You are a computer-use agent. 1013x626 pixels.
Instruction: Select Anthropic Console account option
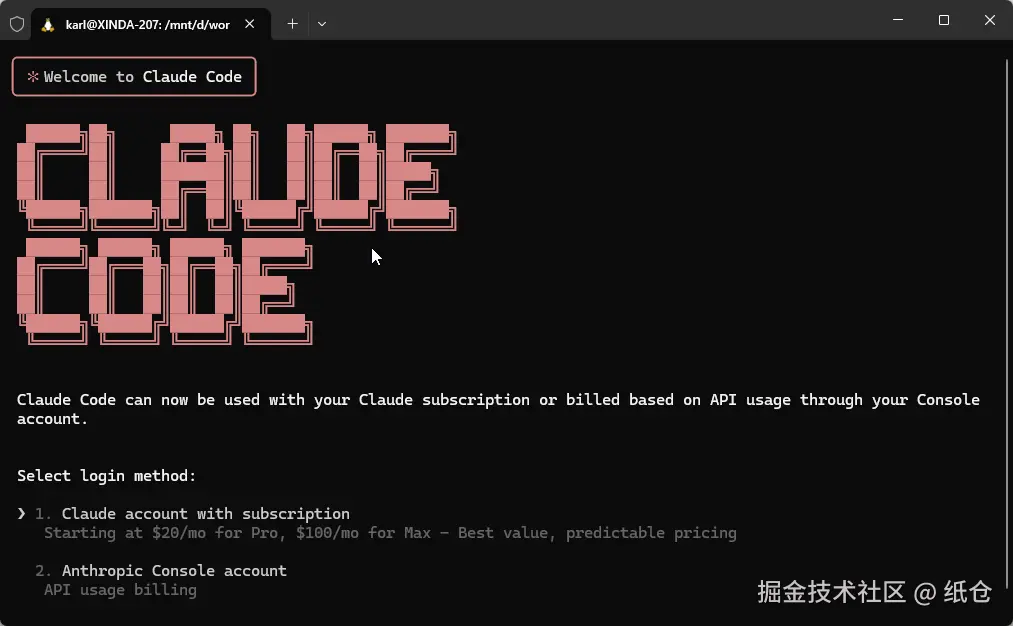point(161,570)
